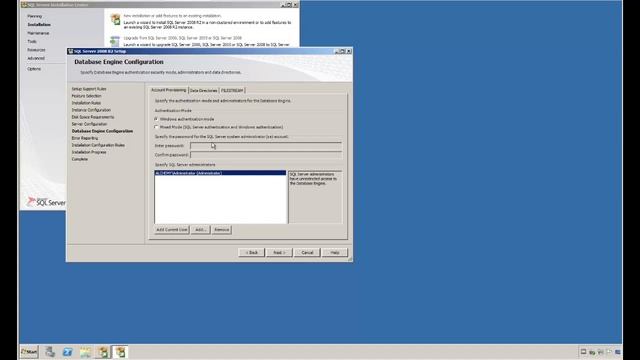Screen dimensions: 640x360
Task: Click the Confirm password field
Action: pyautogui.click(x=266, y=155)
